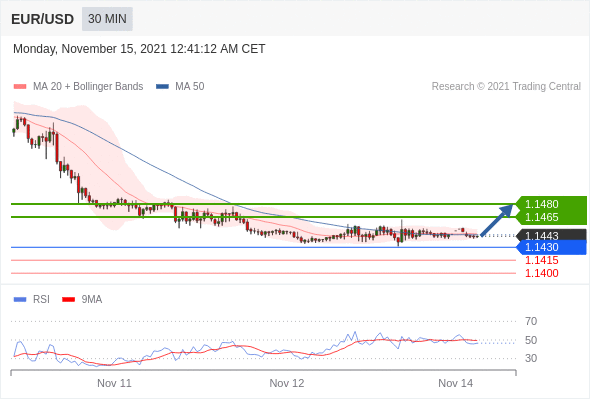Image resolution: width=590 pixels, height=400 pixels.
Task: Click the Nov 14 date axis label
Action: click(x=455, y=383)
